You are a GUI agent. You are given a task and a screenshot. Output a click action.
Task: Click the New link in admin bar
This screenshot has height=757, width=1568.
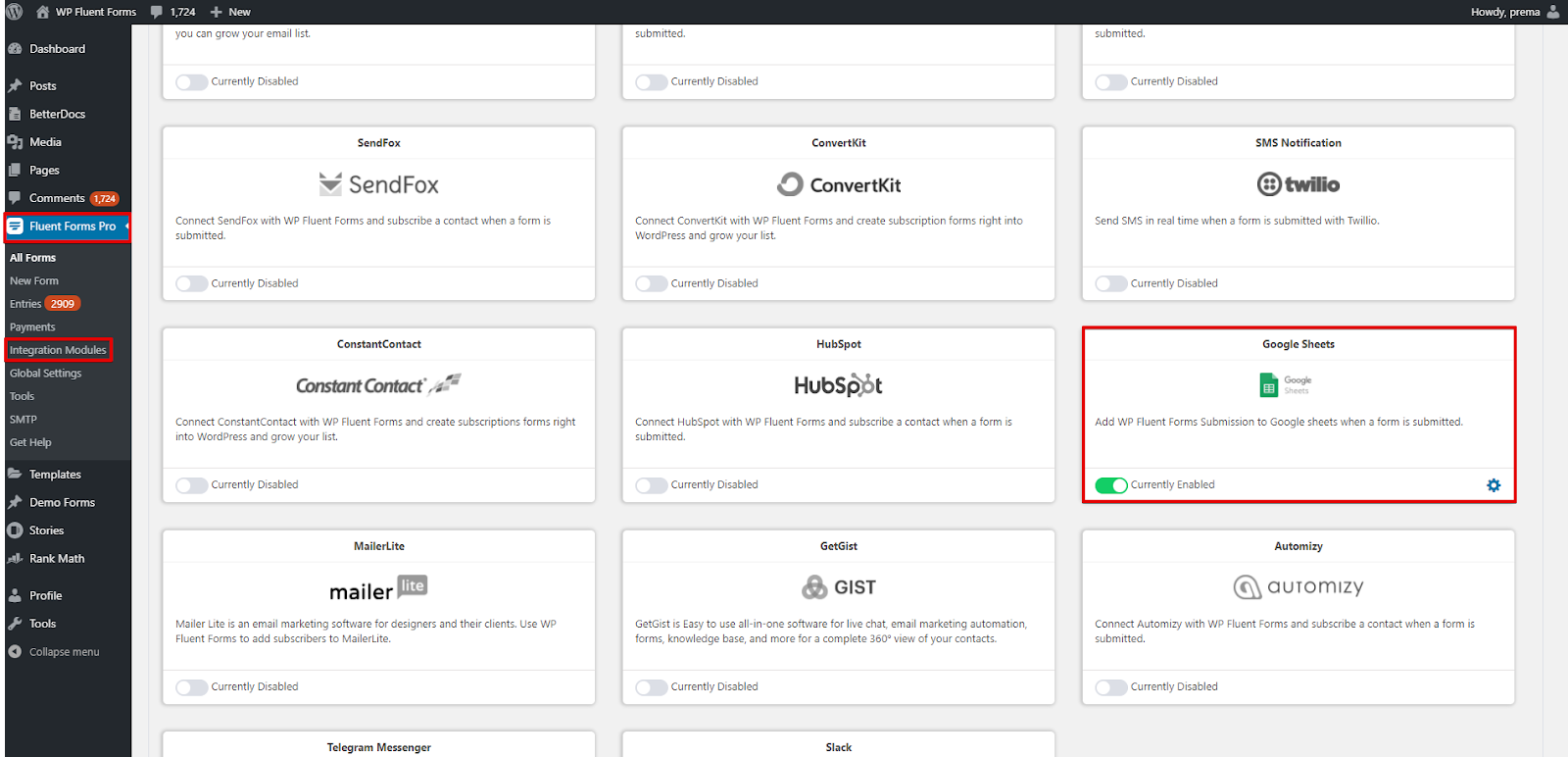tap(240, 12)
